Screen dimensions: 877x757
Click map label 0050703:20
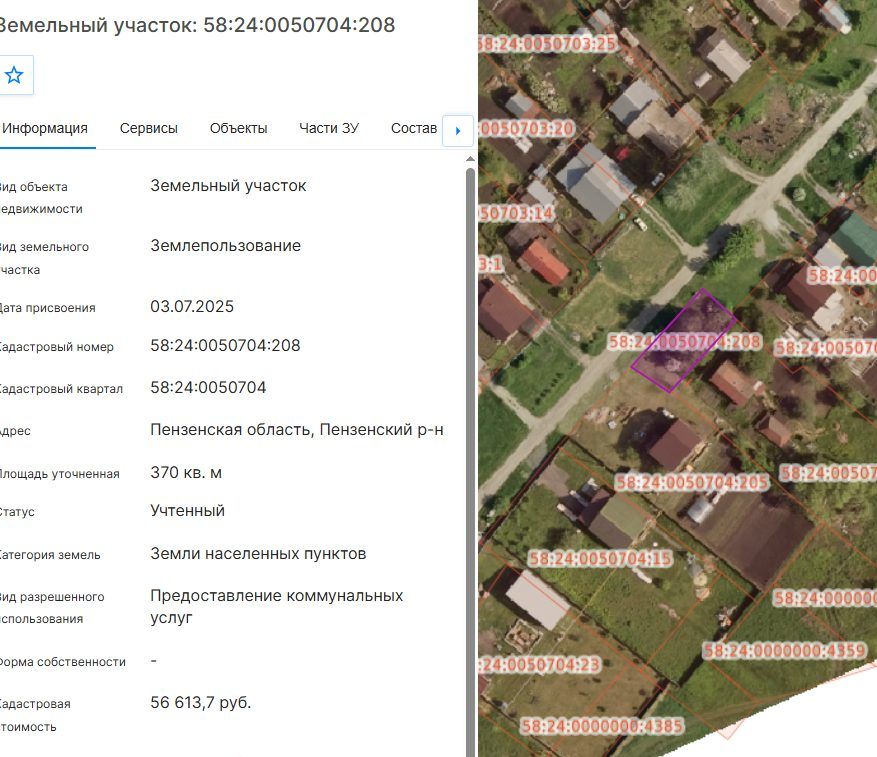(526, 129)
